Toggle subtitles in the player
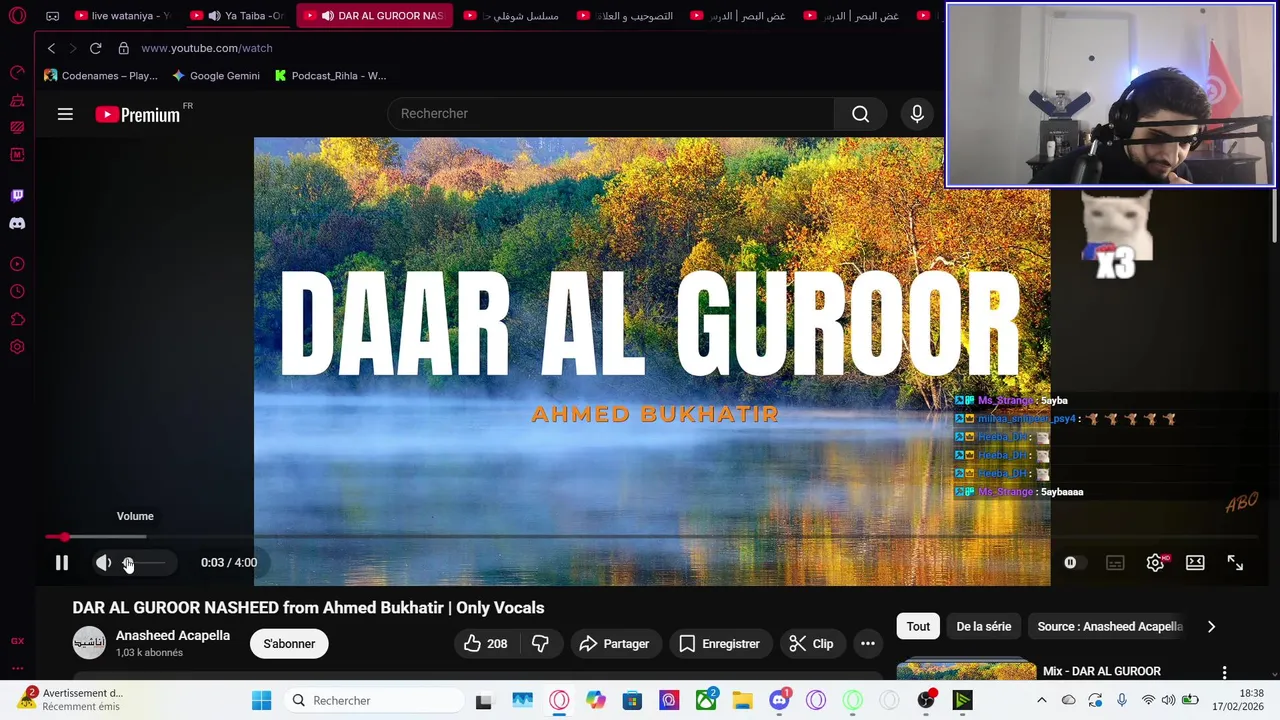1280x720 pixels. click(x=1115, y=563)
